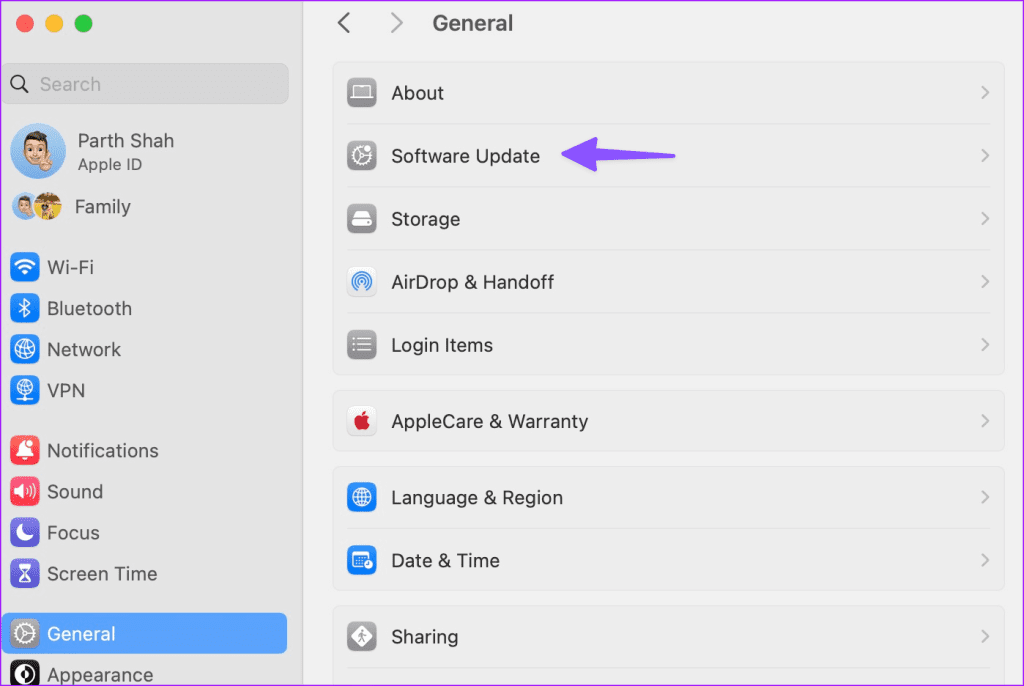Select General in the sidebar
Screen dimensions: 1024x686
(x=80, y=633)
